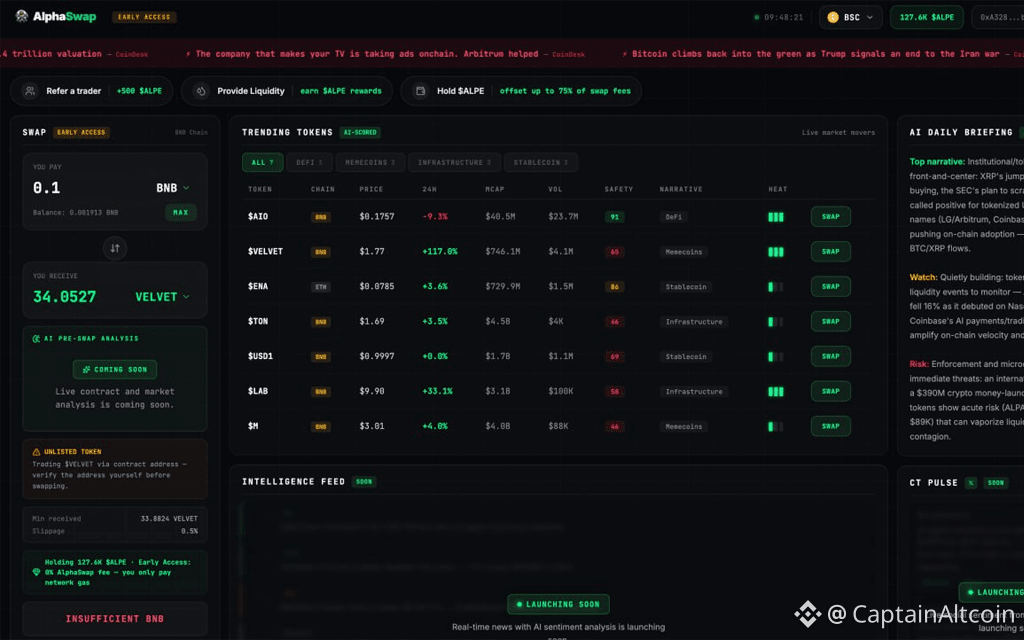This screenshot has width=1024, height=640.
Task: Click SWAP button for $USD1 row
Action: click(x=831, y=357)
